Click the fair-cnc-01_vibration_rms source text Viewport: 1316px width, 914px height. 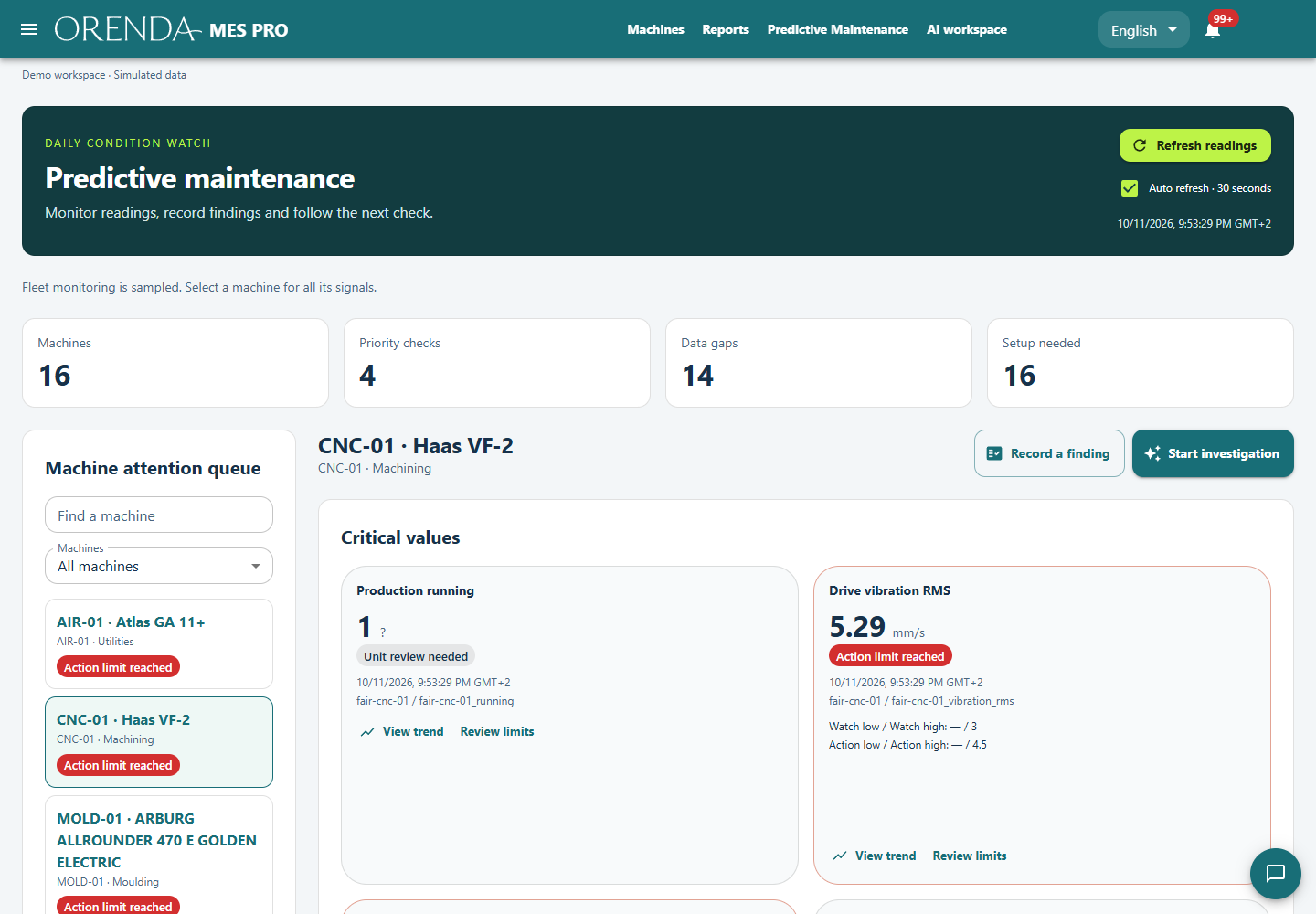click(921, 701)
